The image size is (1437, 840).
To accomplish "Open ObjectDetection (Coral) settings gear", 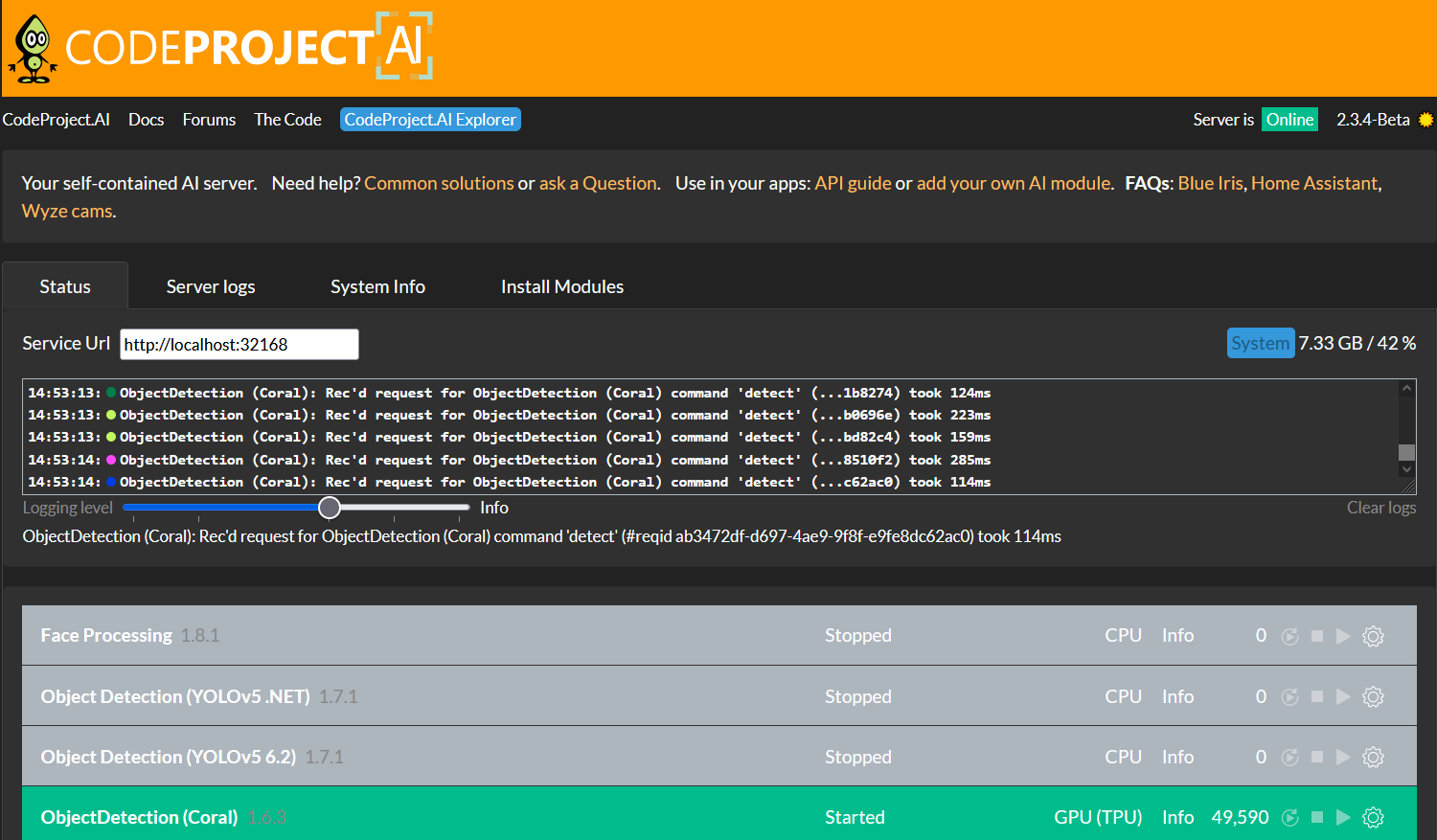I will click(x=1374, y=817).
